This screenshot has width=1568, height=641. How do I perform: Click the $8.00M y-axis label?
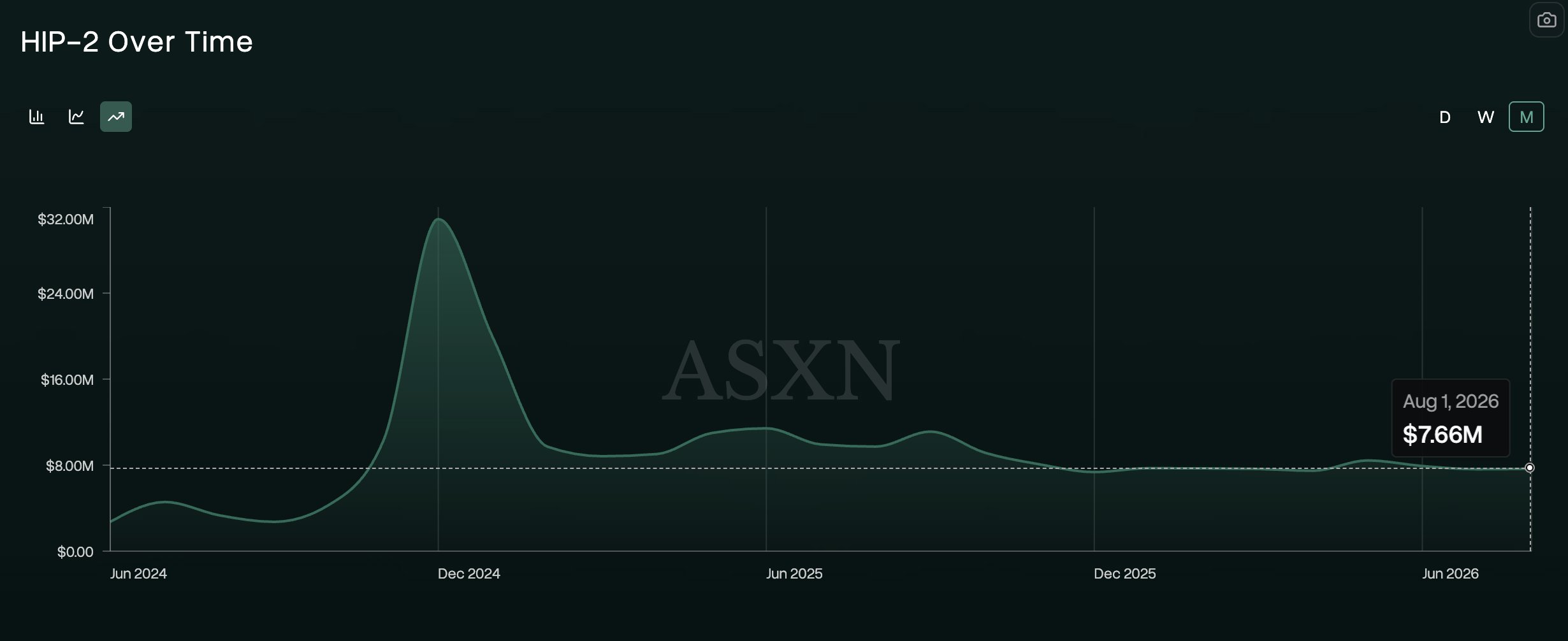pos(69,466)
